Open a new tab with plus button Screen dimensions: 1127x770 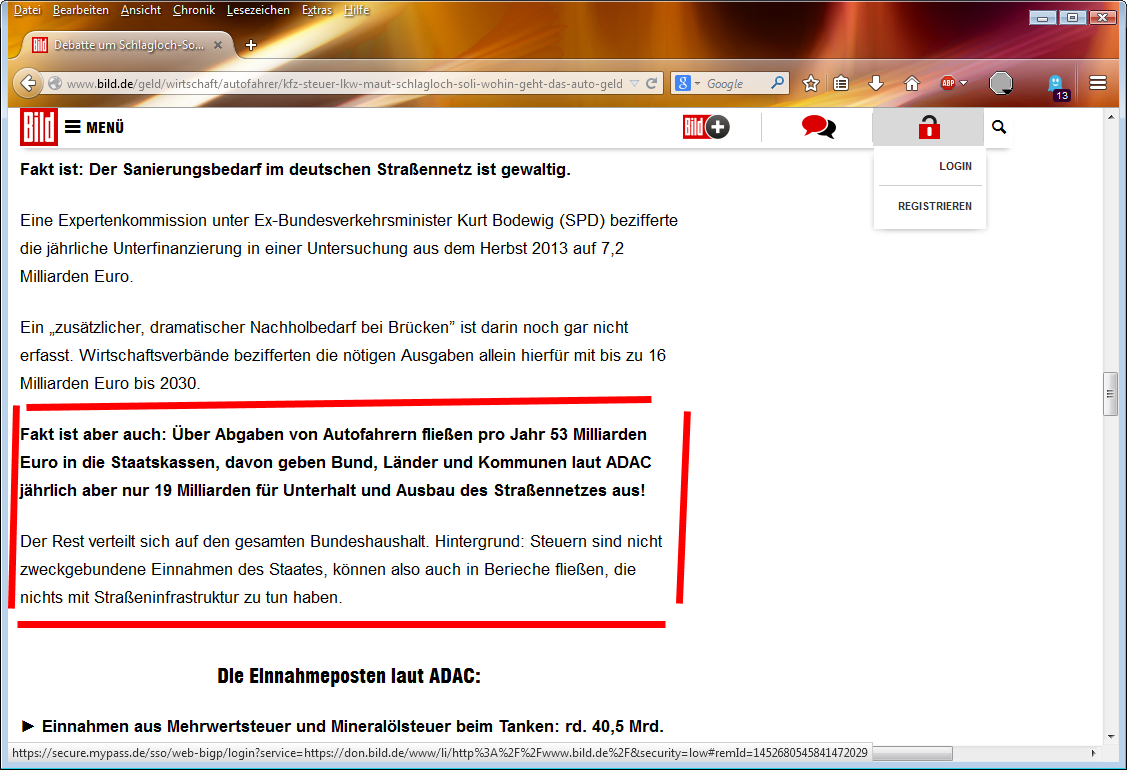(x=251, y=45)
